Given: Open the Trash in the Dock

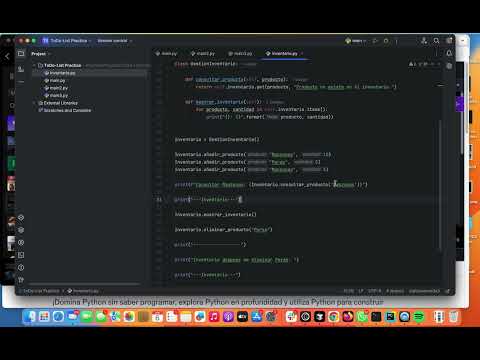Looking at the screenshot, I should (x=454, y=316).
